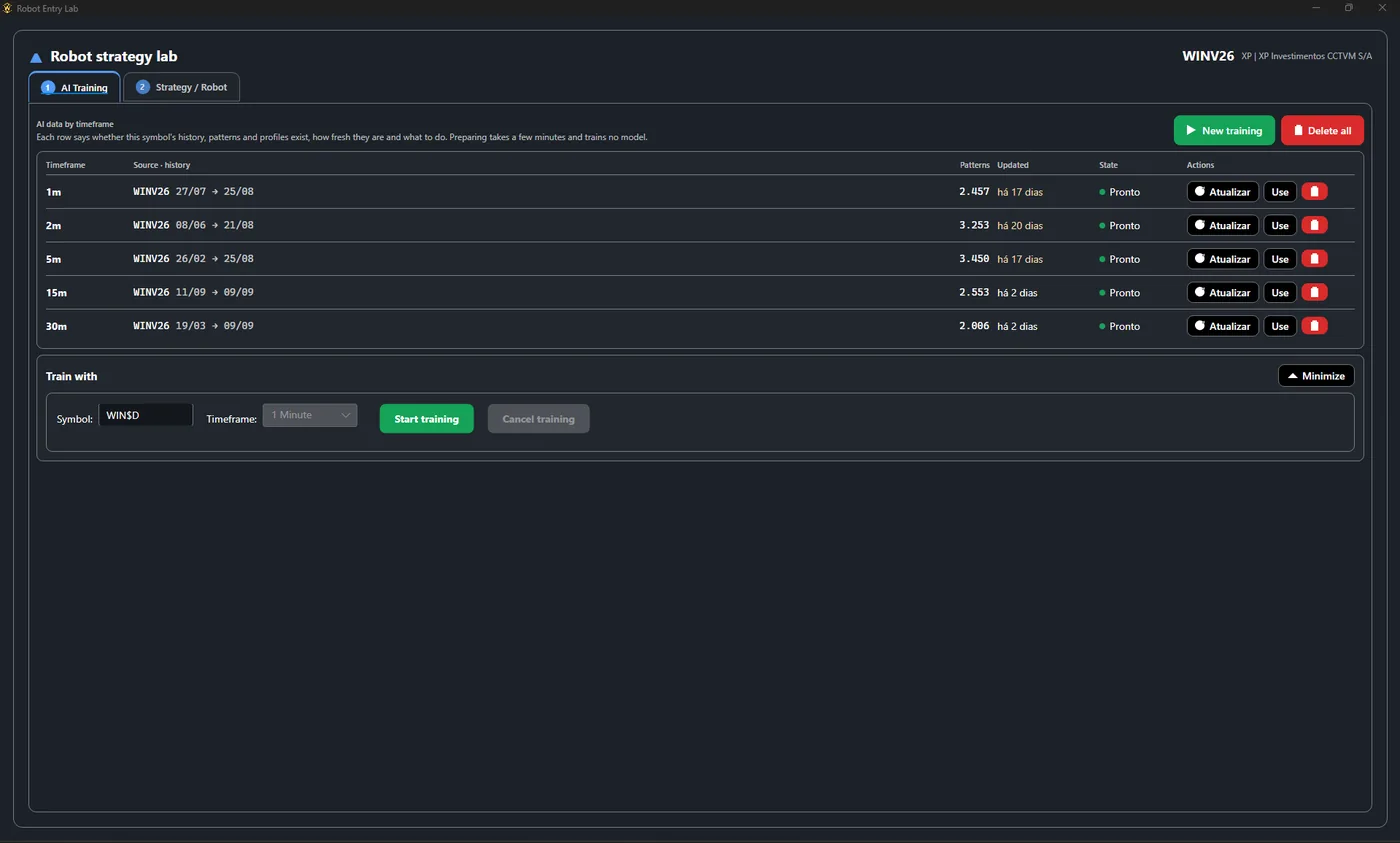Click the source text 'WINV26 11/09 → 09/09'
The height and width of the screenshot is (843, 1400).
(x=193, y=292)
